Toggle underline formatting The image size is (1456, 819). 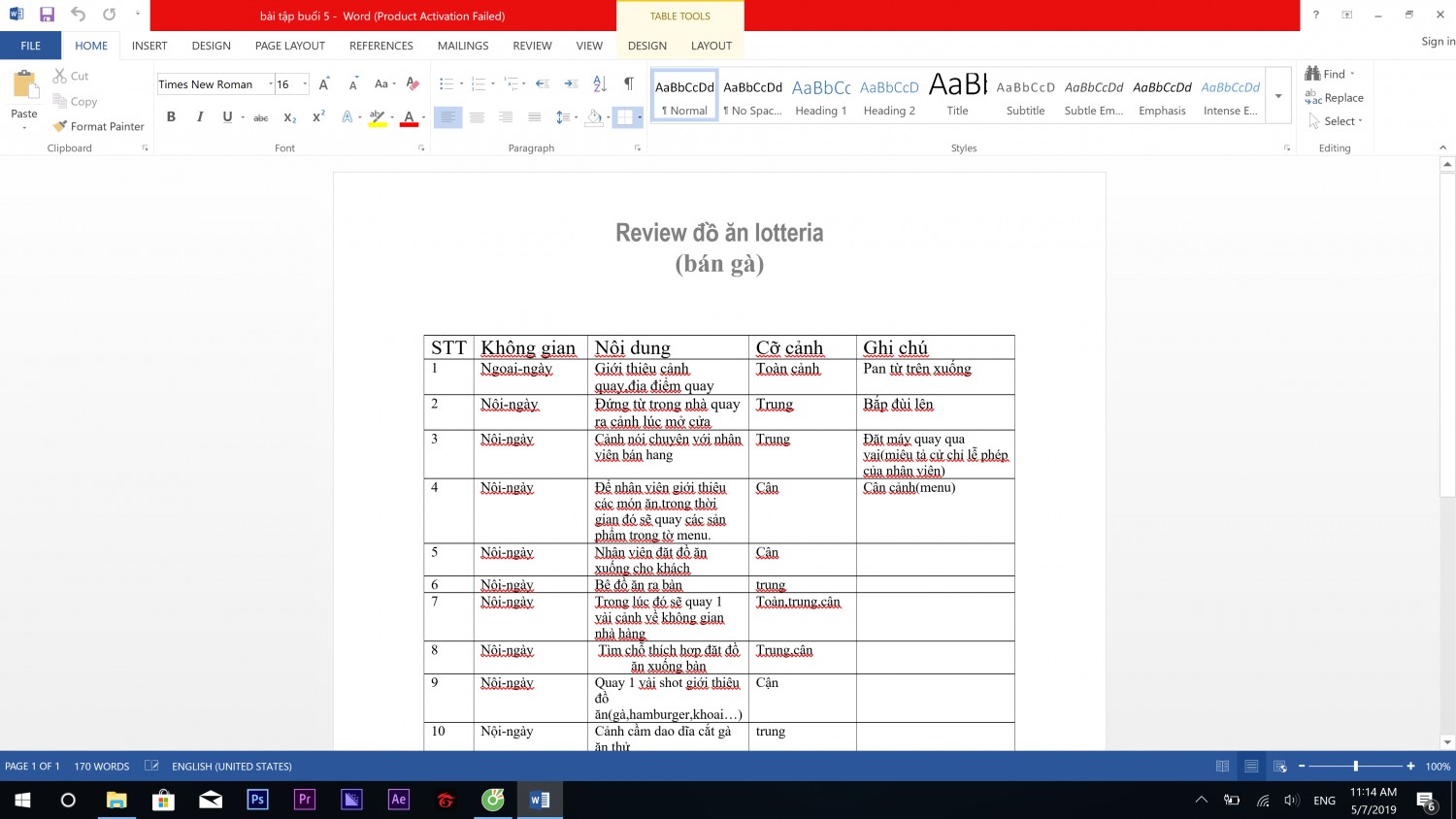point(227,117)
